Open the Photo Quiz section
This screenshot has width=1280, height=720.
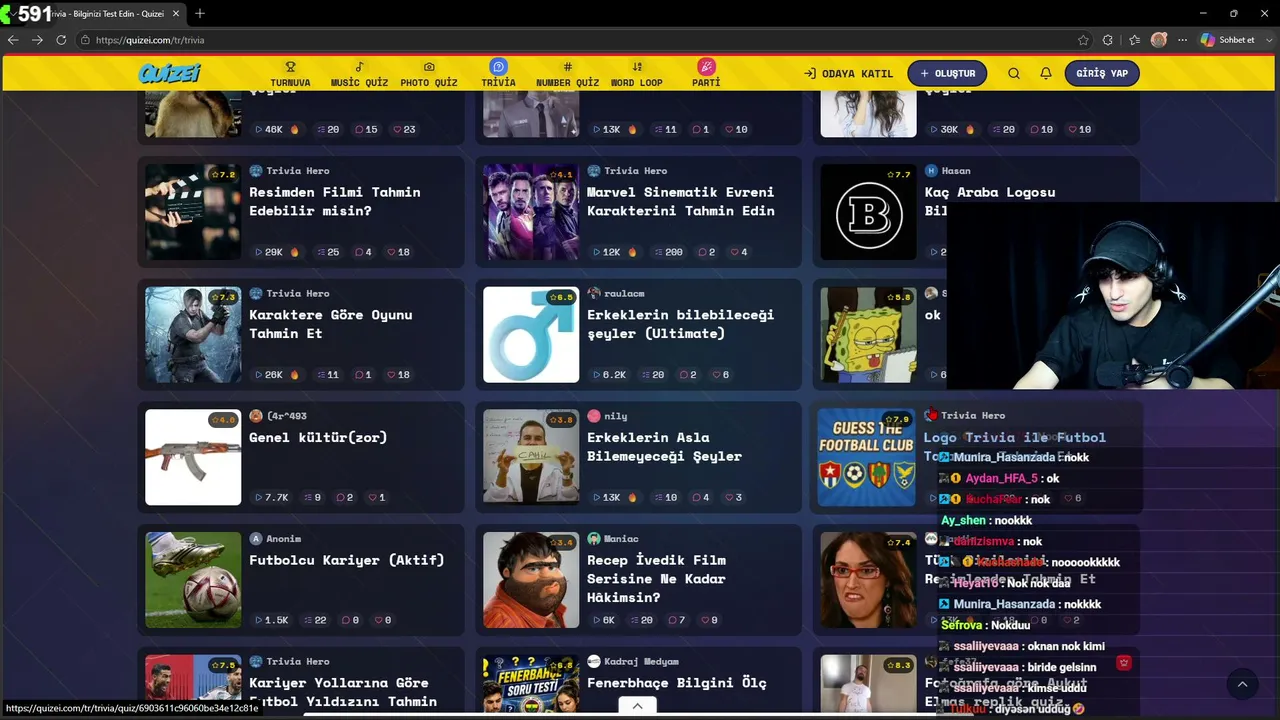pyautogui.click(x=429, y=74)
